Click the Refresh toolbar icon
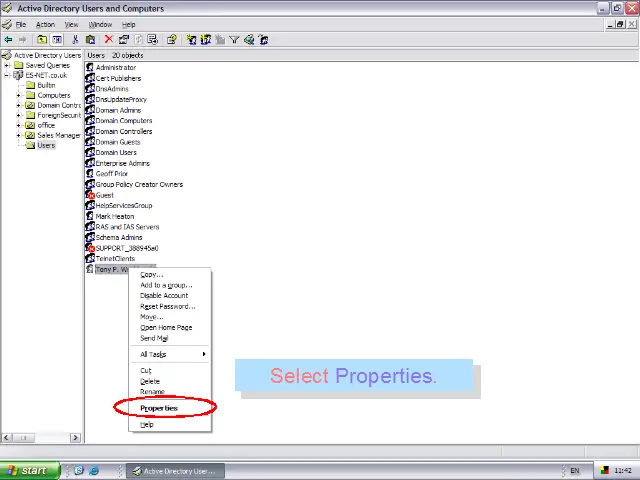This screenshot has height=480, width=640. (138, 40)
